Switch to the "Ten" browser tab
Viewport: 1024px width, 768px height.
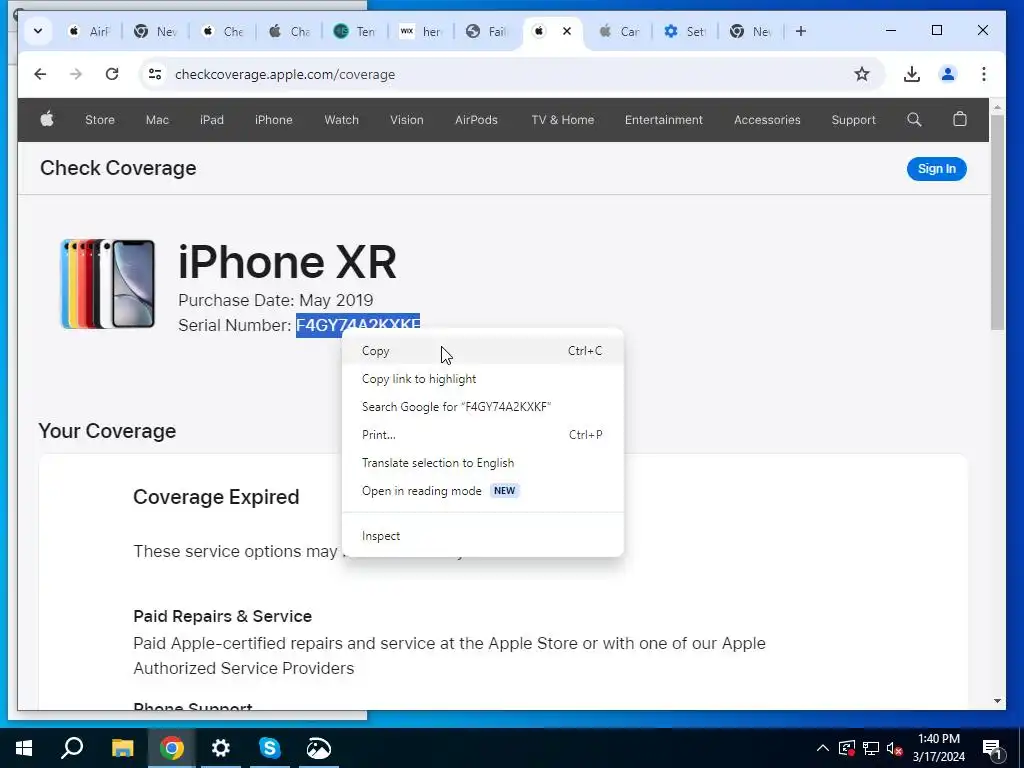pyautogui.click(x=354, y=31)
